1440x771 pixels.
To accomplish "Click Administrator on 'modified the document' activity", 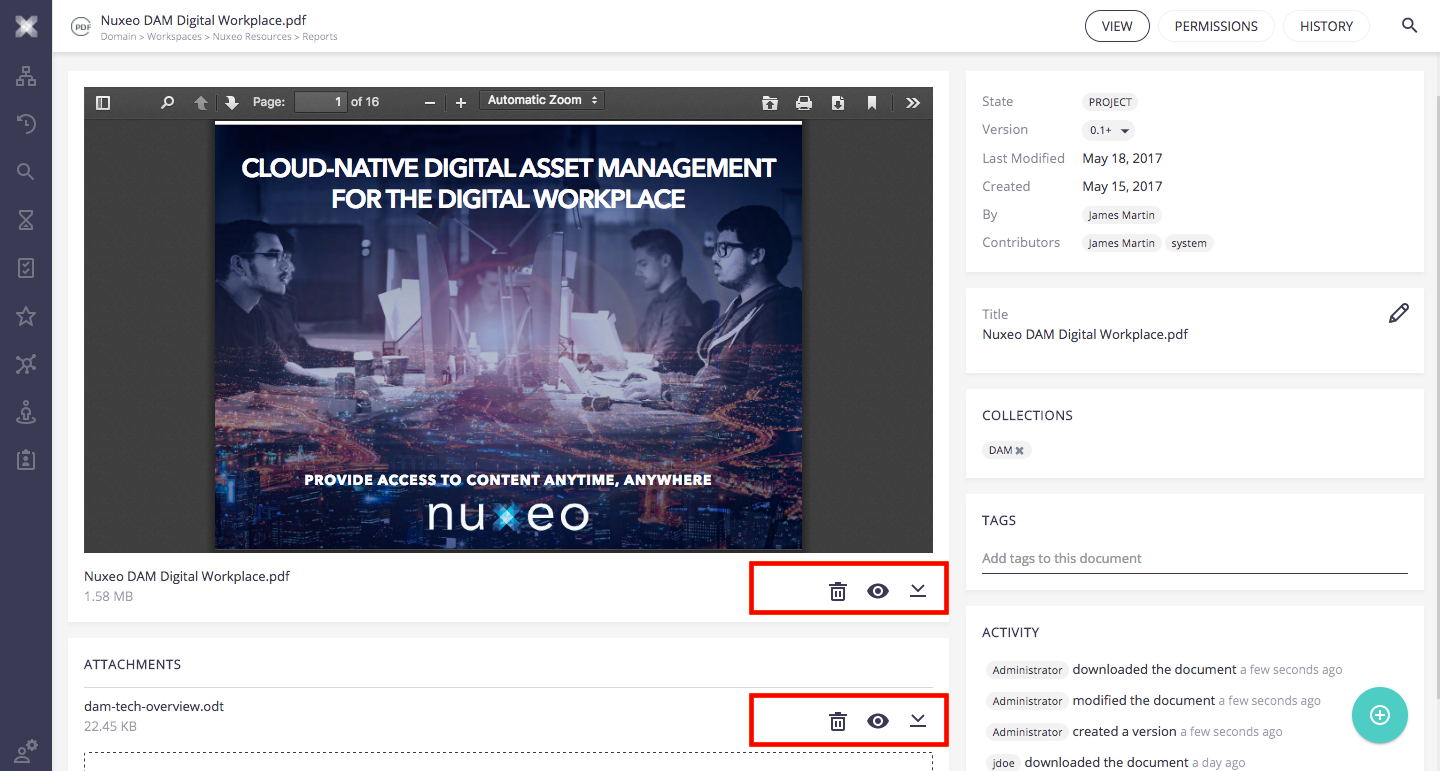I will [x=1027, y=701].
